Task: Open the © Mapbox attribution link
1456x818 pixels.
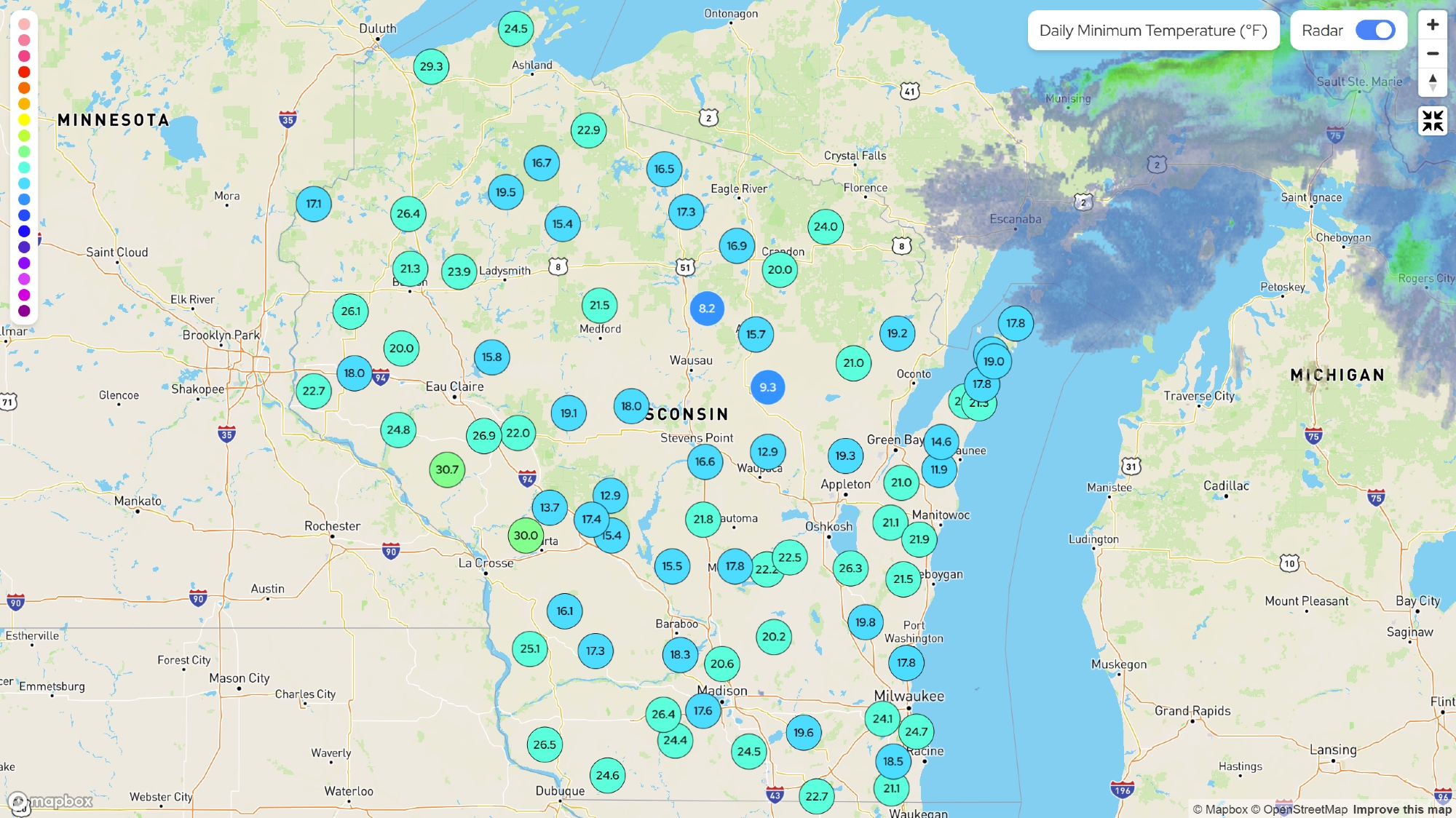Action: (x=1220, y=809)
